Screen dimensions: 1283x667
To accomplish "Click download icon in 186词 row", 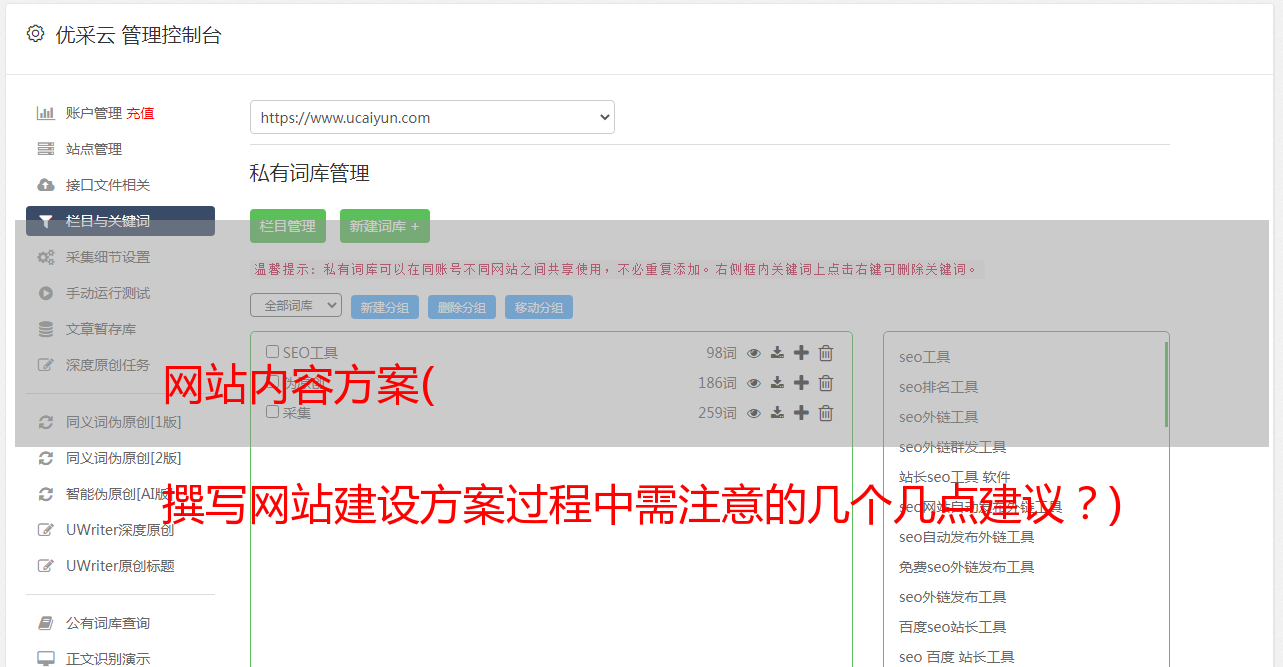I will pyautogui.click(x=777, y=383).
